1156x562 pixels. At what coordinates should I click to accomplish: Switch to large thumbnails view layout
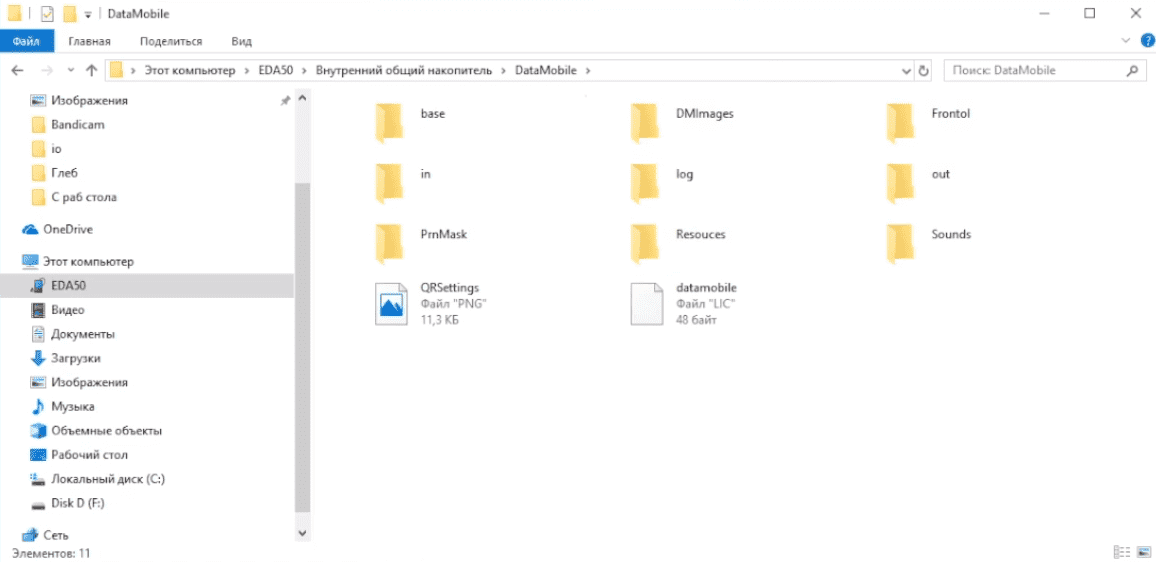(1144, 552)
